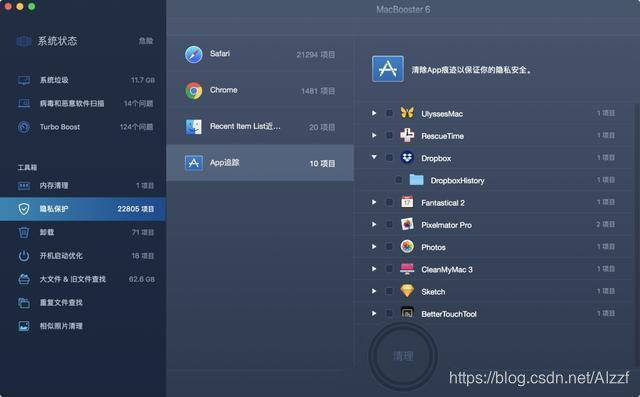Expand the CleanMyMac 3 row

374,268
